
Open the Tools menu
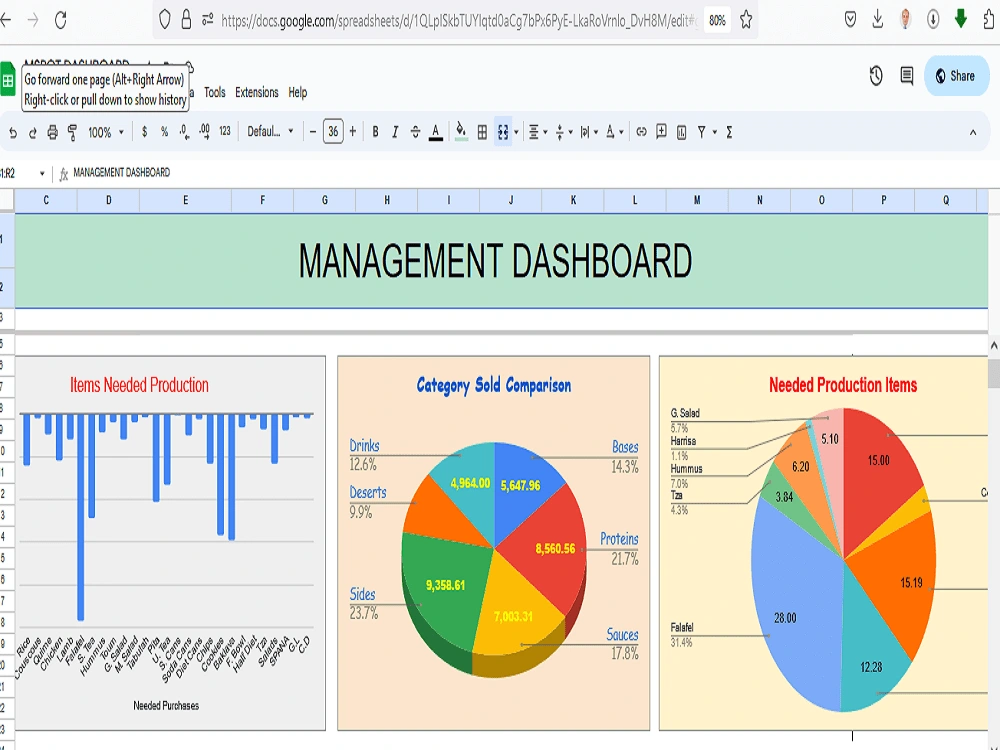coord(213,92)
